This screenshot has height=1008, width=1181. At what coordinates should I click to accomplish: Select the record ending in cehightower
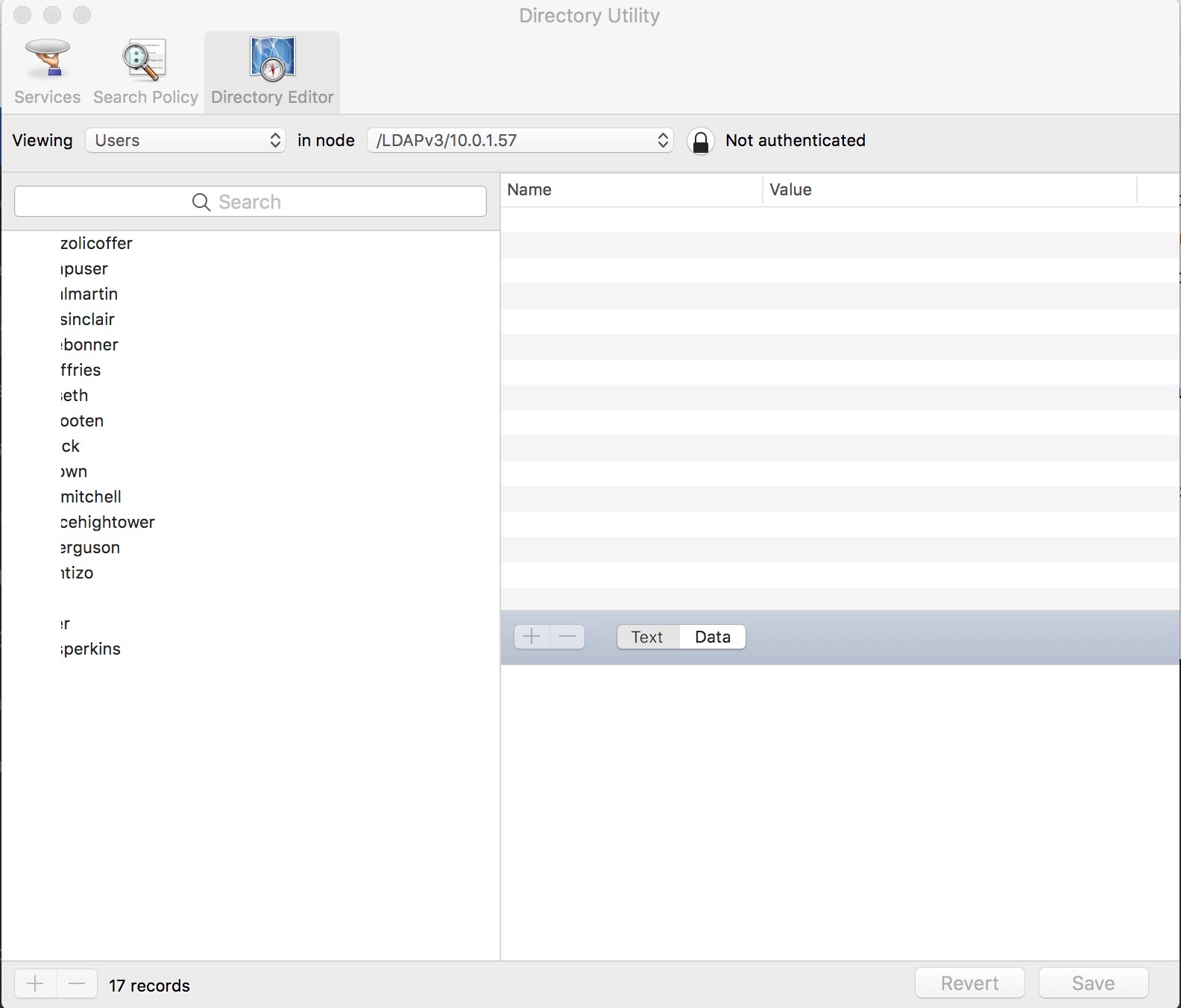pos(251,522)
